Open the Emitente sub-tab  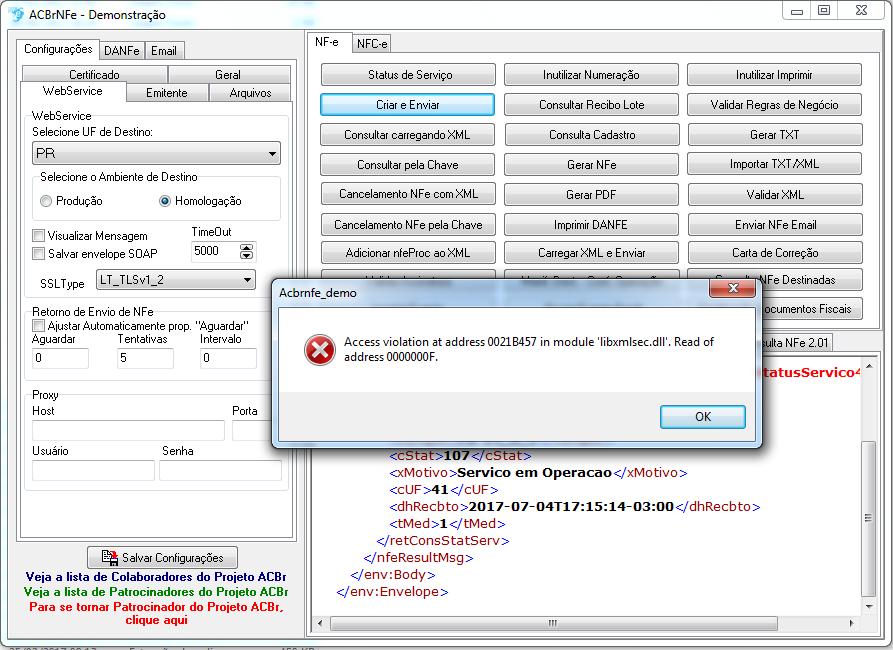tap(167, 93)
